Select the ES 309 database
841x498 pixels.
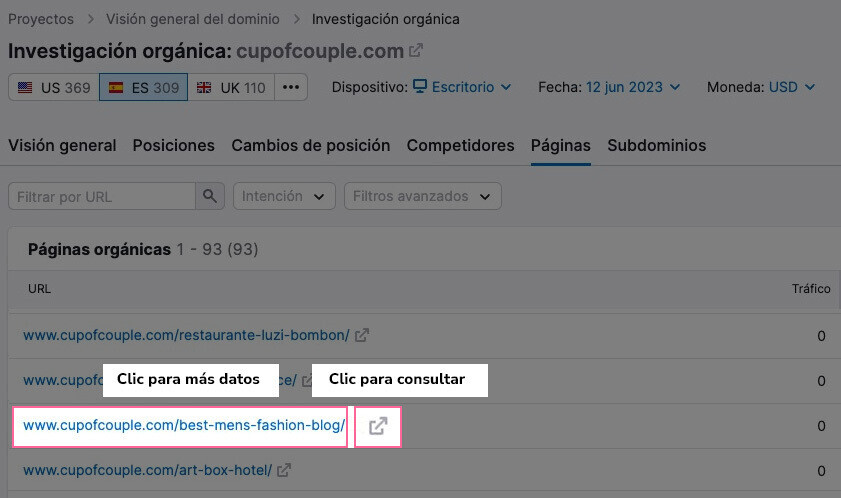click(144, 87)
